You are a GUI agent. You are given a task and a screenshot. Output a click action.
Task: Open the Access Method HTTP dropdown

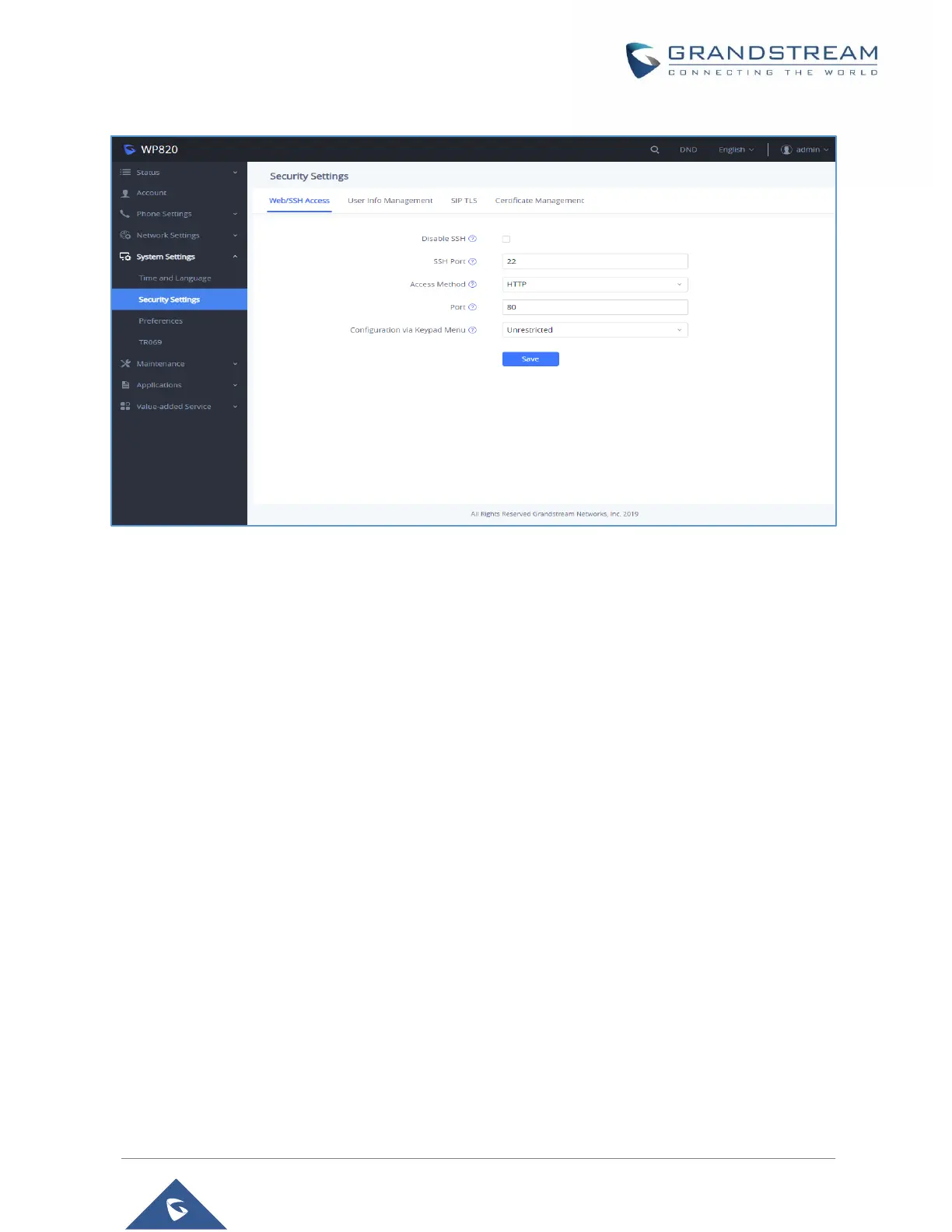(x=595, y=284)
